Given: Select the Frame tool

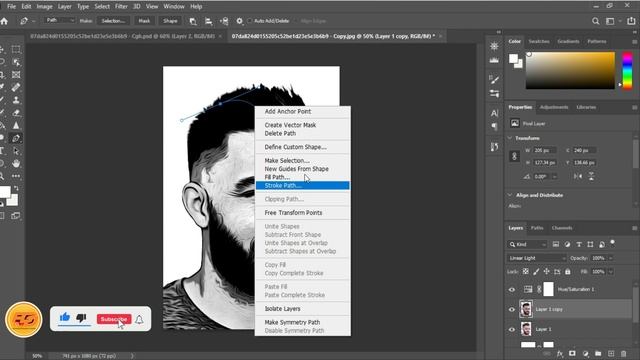Looking at the screenshot, I should click(16, 75).
